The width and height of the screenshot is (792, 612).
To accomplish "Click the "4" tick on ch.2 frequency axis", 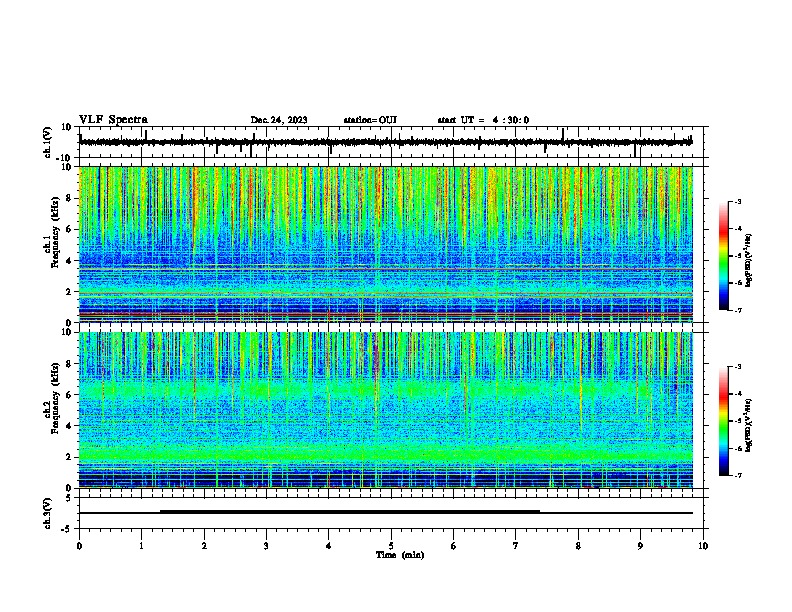I will point(69,426).
